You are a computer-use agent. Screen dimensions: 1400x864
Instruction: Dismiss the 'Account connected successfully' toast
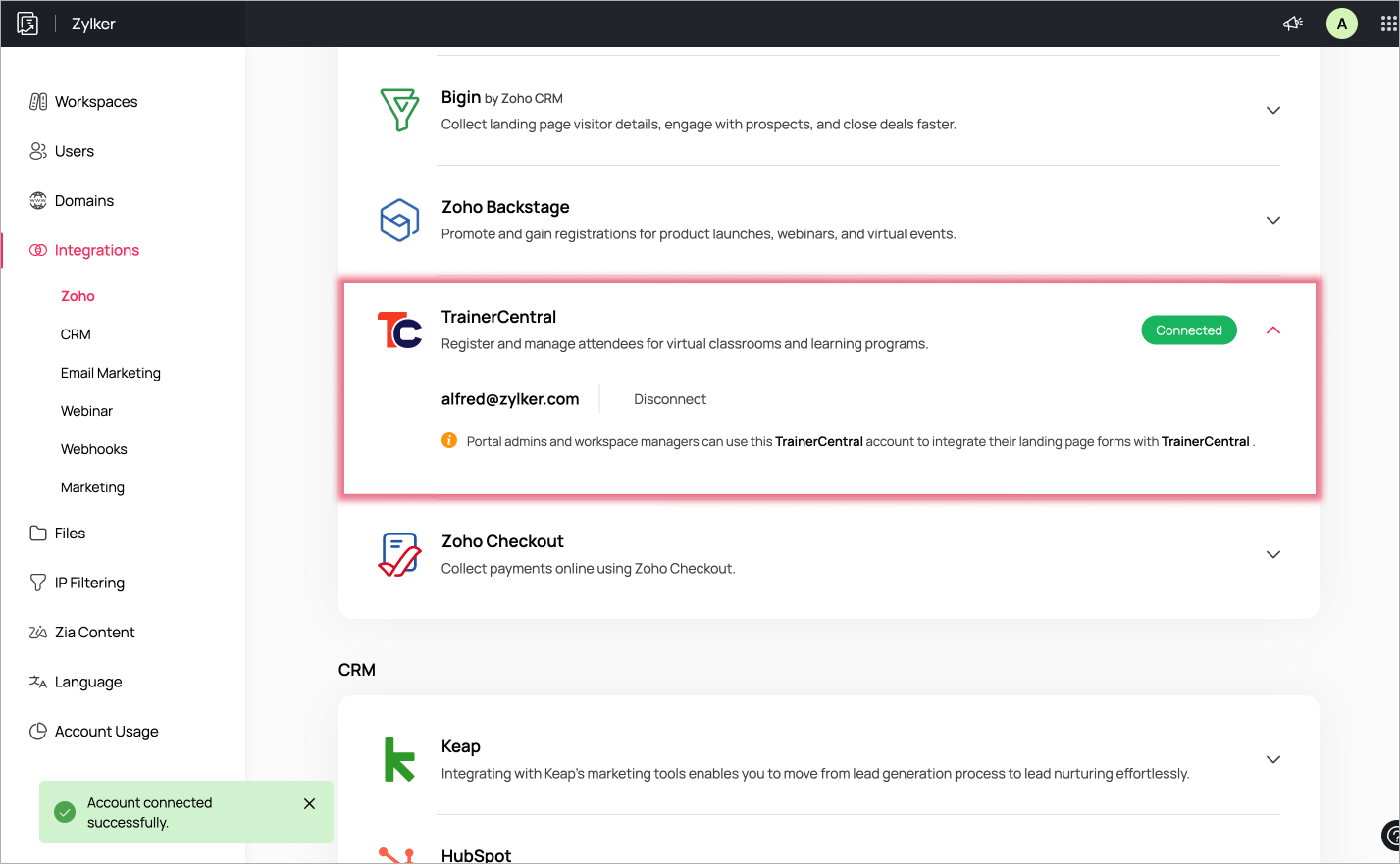(x=309, y=803)
